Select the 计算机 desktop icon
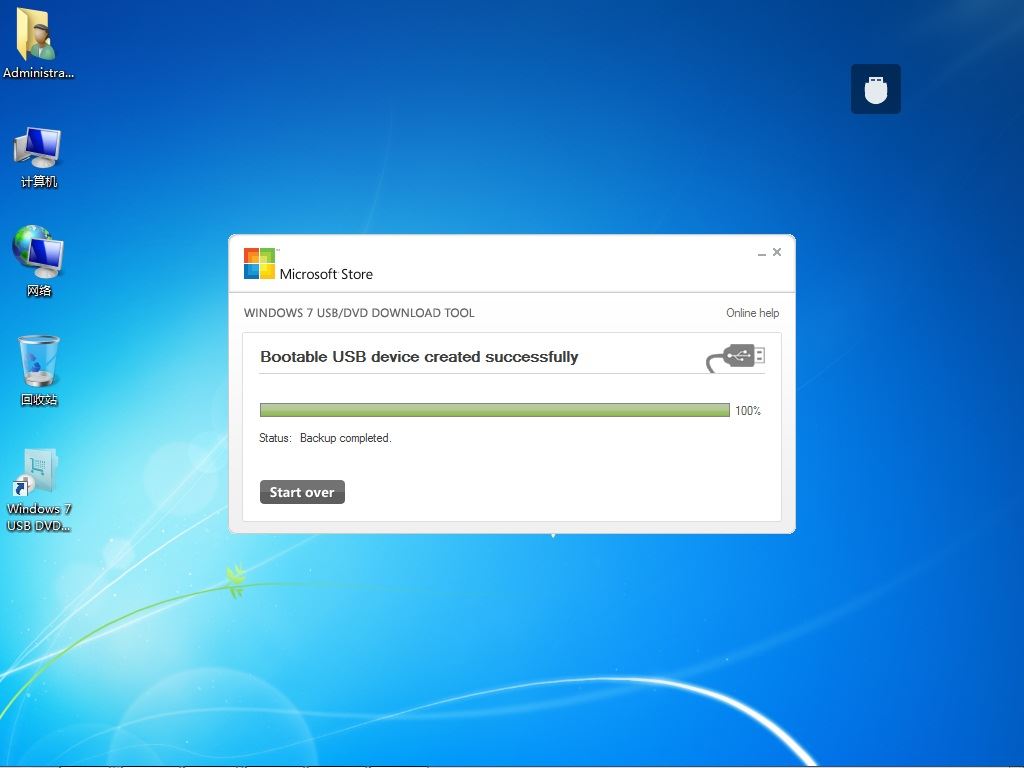 [x=38, y=157]
